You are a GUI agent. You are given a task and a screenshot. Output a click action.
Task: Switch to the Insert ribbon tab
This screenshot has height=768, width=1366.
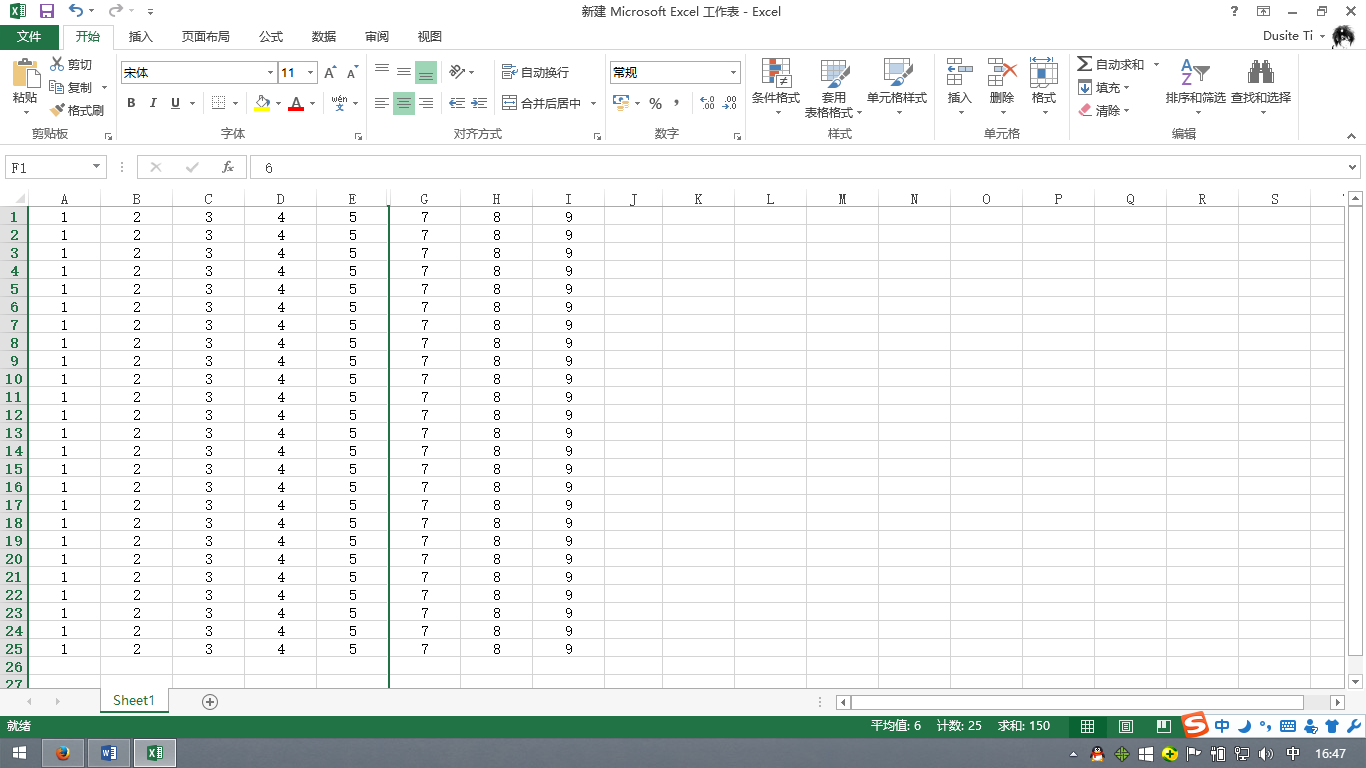(141, 37)
